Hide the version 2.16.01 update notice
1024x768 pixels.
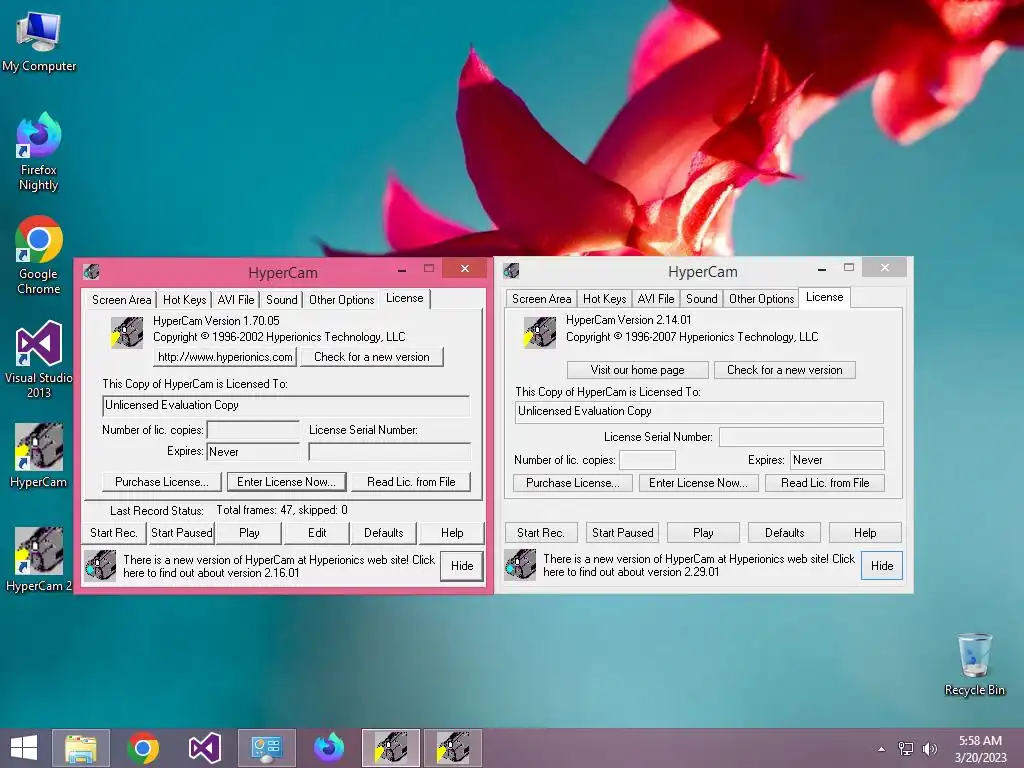(462, 566)
